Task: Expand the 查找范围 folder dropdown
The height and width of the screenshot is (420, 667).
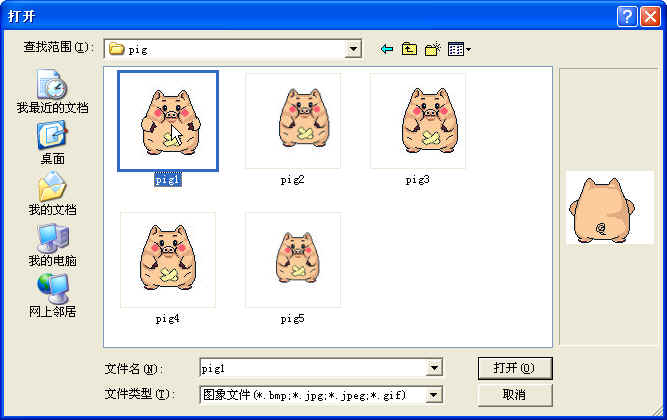Action: tap(353, 49)
